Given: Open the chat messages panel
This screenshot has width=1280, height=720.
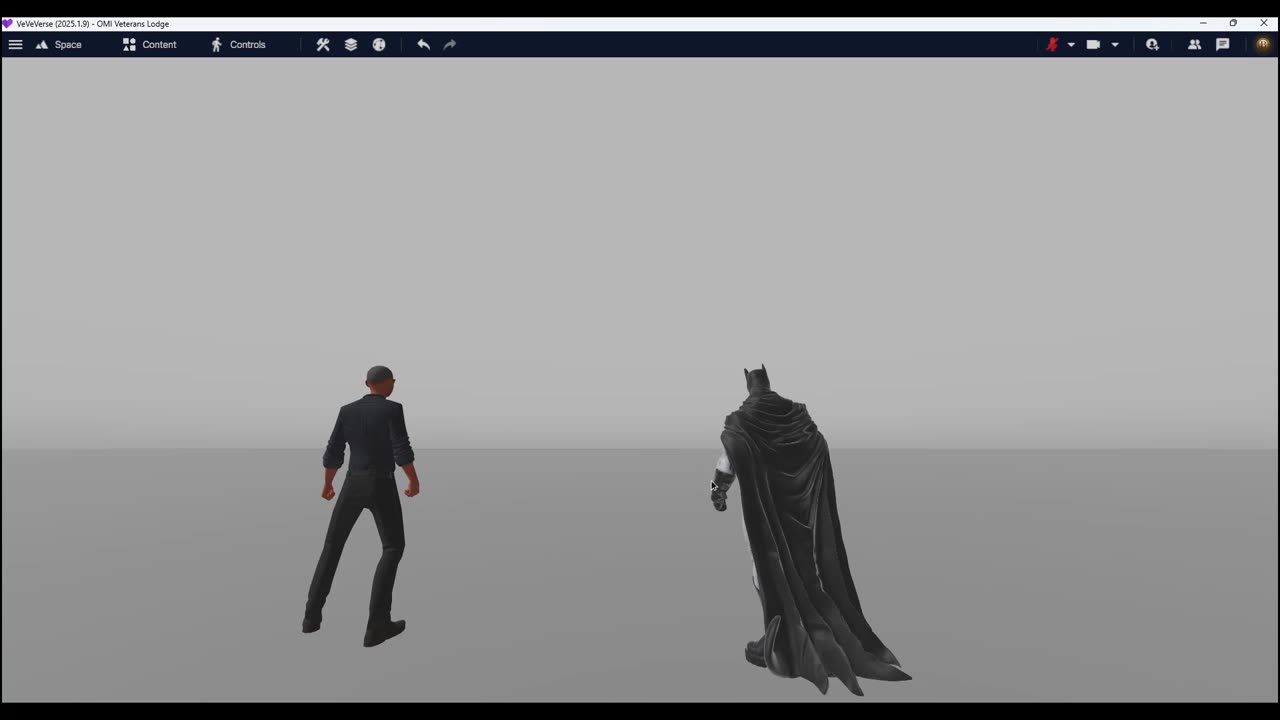Looking at the screenshot, I should click(1222, 44).
